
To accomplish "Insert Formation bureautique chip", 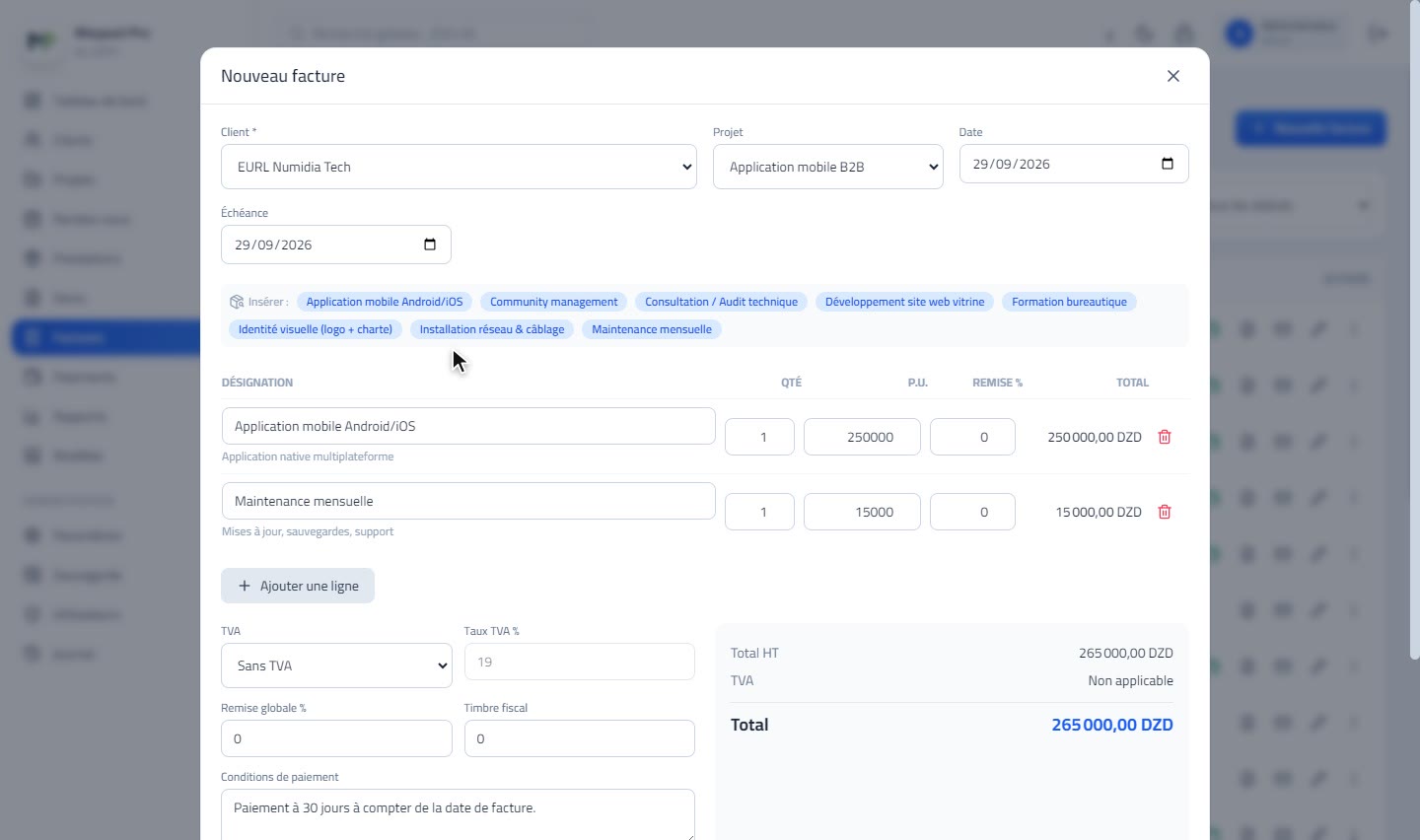I will [1069, 302].
